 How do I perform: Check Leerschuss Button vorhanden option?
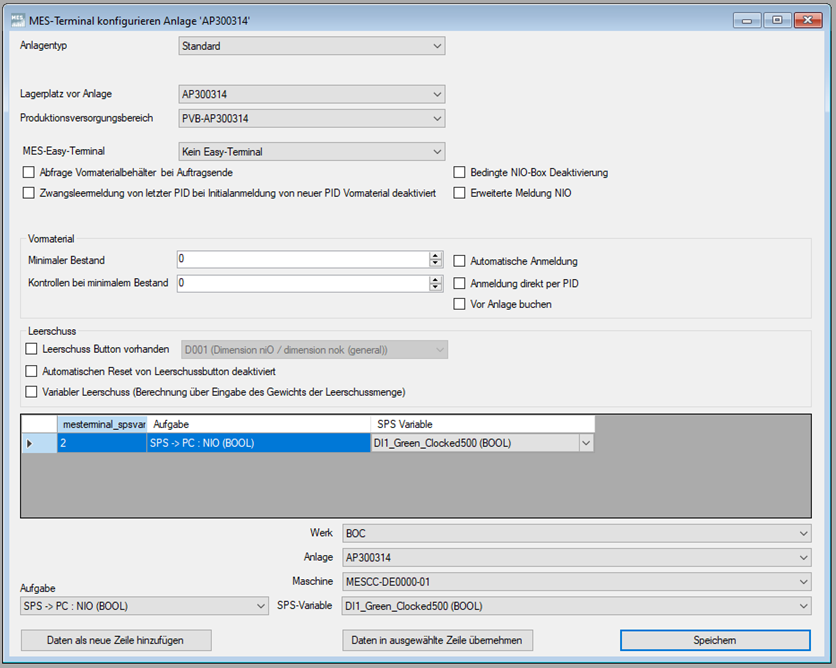31,349
